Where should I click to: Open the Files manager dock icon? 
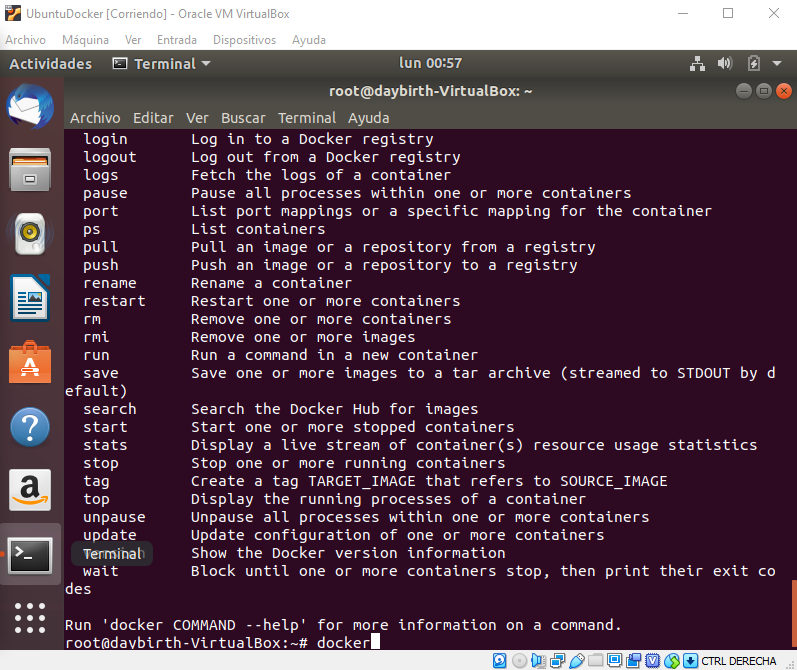tap(31, 170)
